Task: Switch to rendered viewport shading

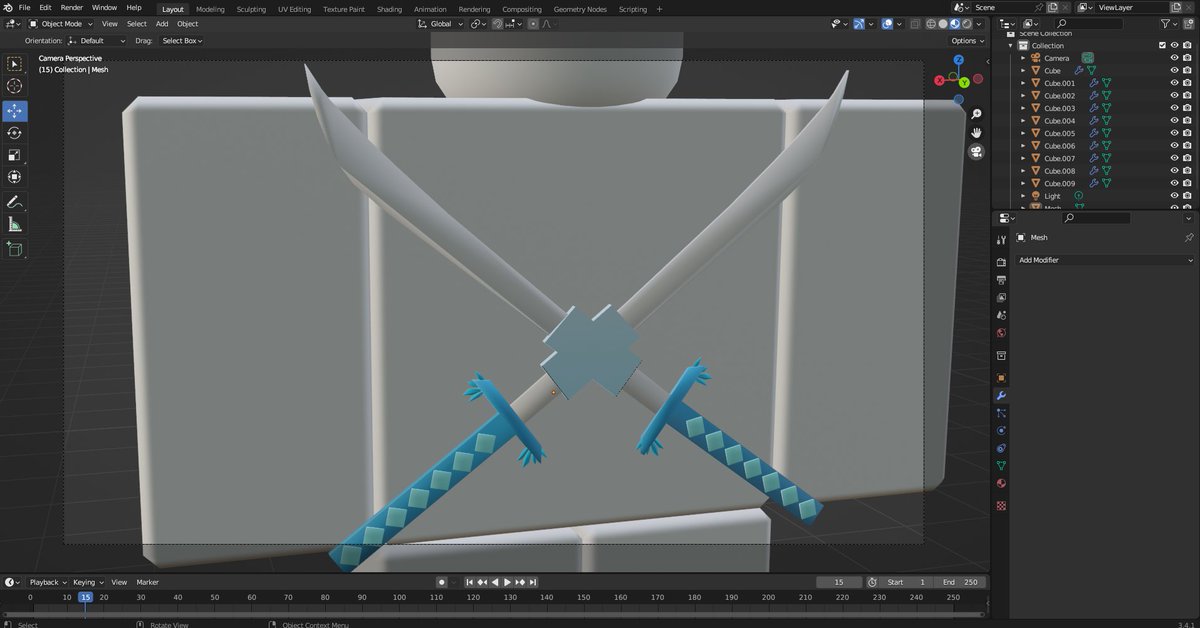Action: pos(966,23)
